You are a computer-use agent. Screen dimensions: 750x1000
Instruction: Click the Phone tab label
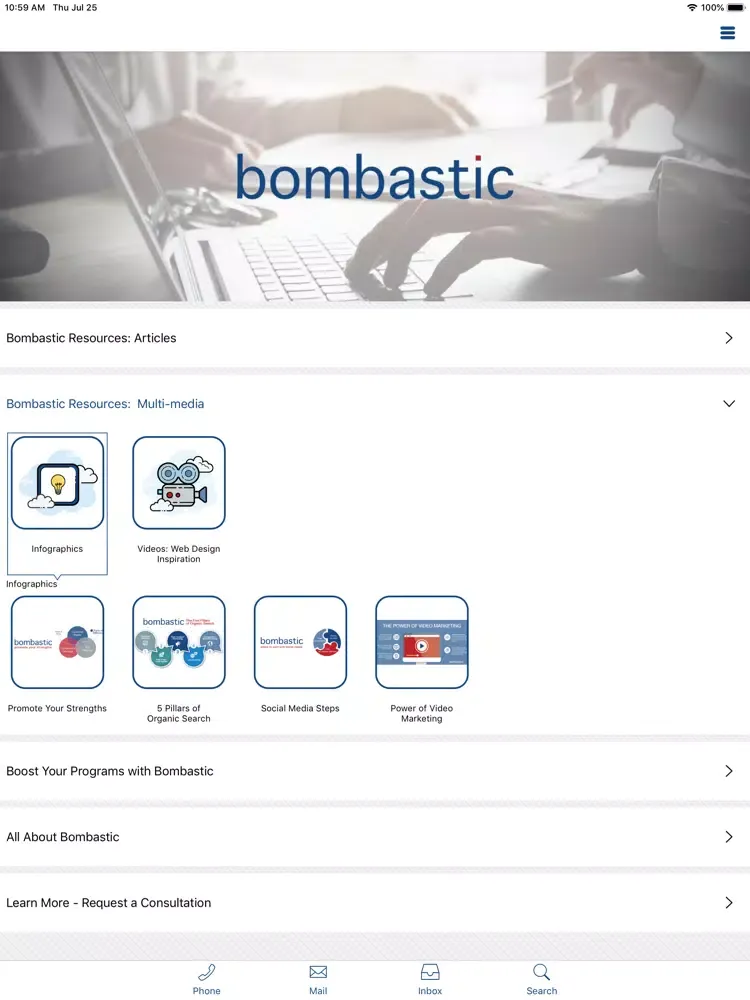coord(207,990)
